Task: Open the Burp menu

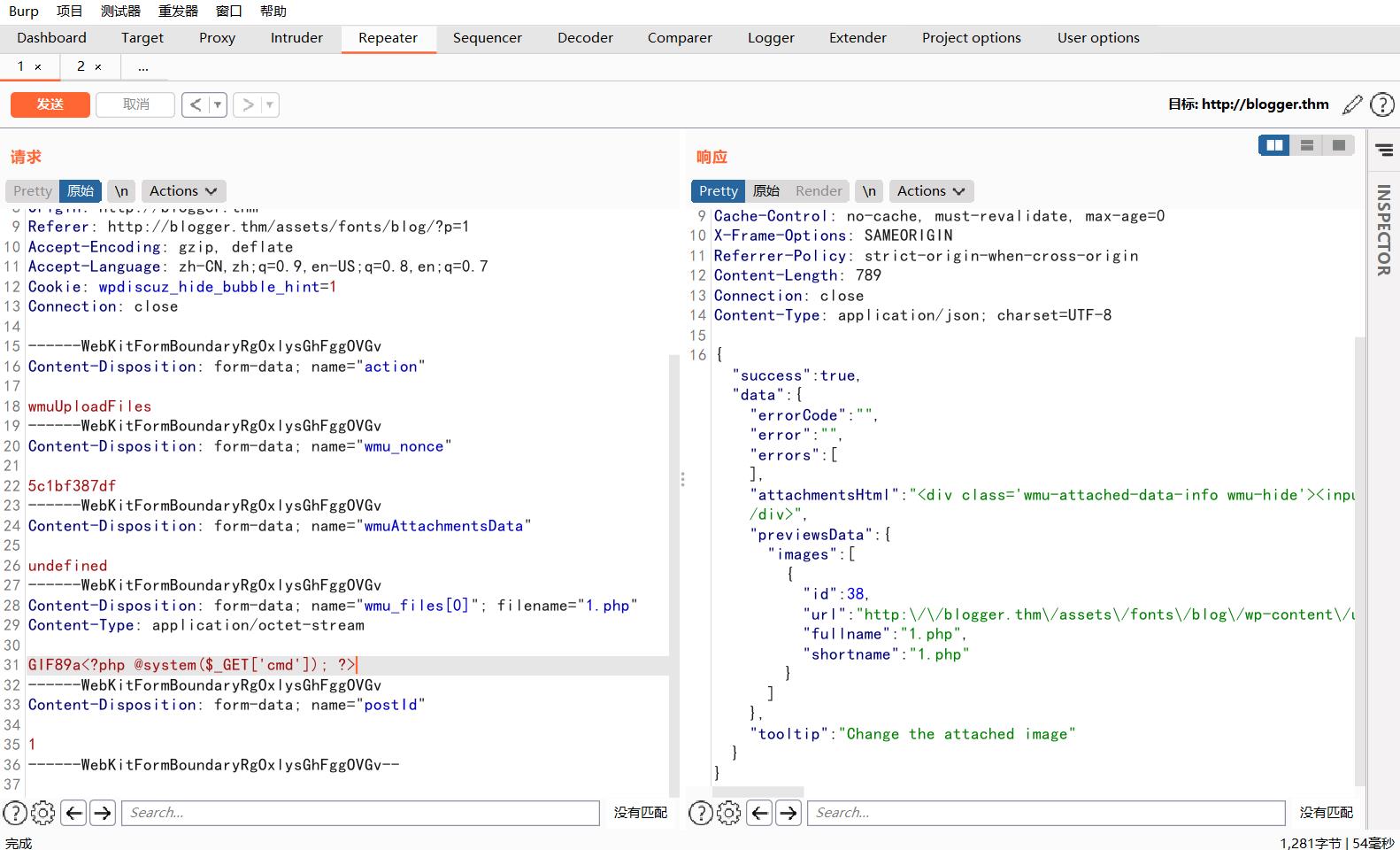Action: (24, 12)
